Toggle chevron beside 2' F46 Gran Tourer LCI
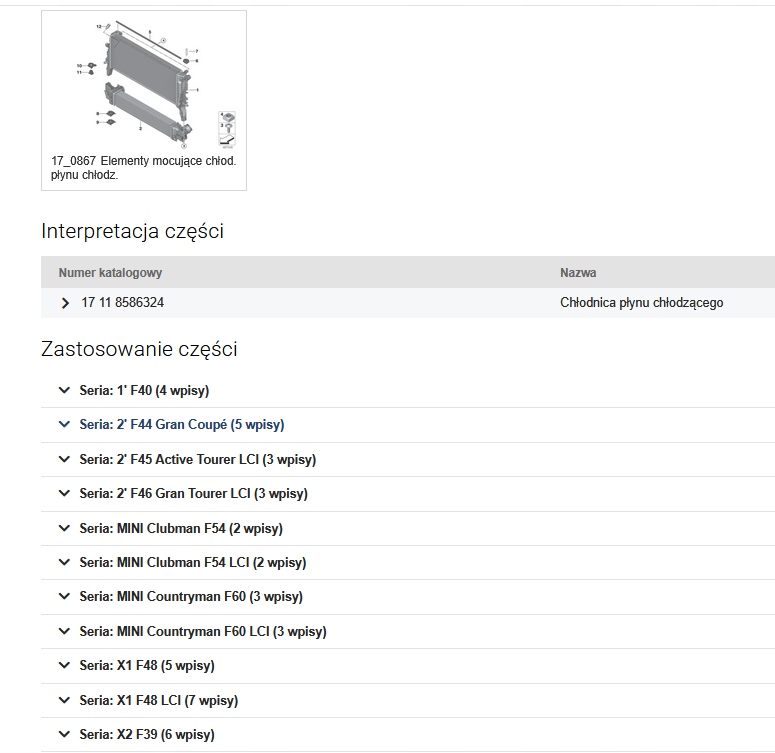775x753 pixels. coord(65,494)
